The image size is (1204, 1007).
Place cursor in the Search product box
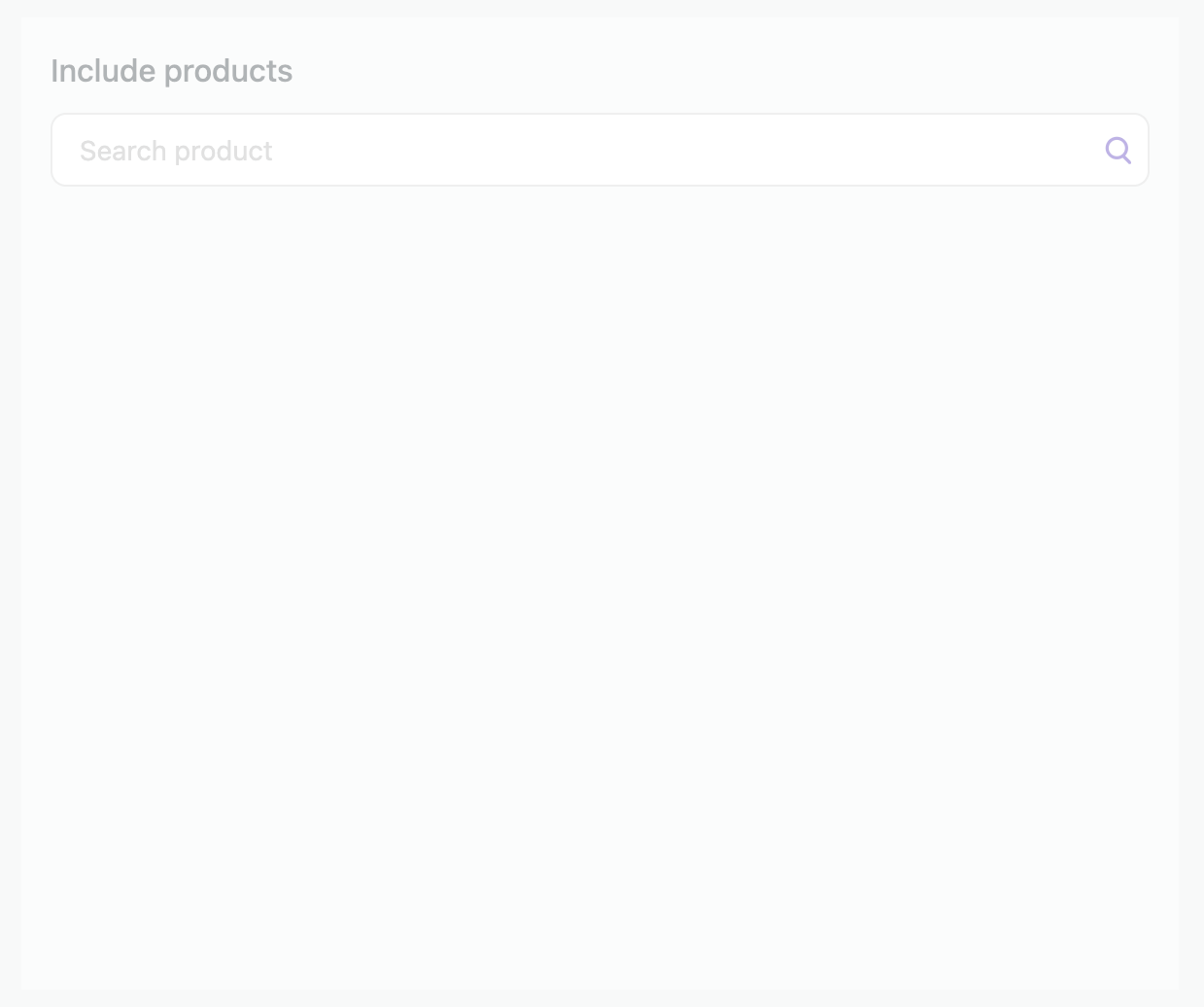(x=600, y=150)
